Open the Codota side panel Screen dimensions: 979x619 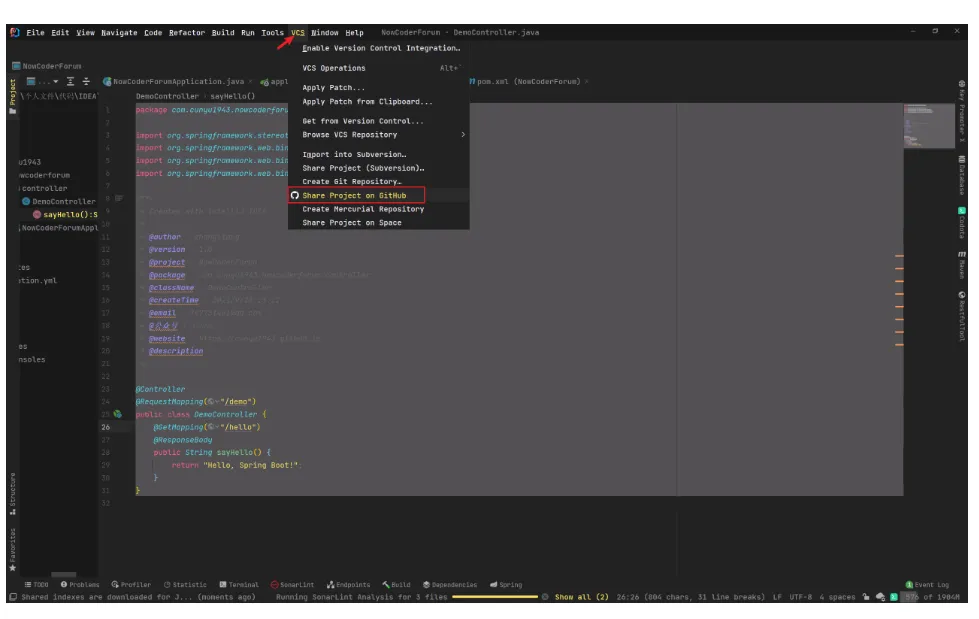(962, 223)
